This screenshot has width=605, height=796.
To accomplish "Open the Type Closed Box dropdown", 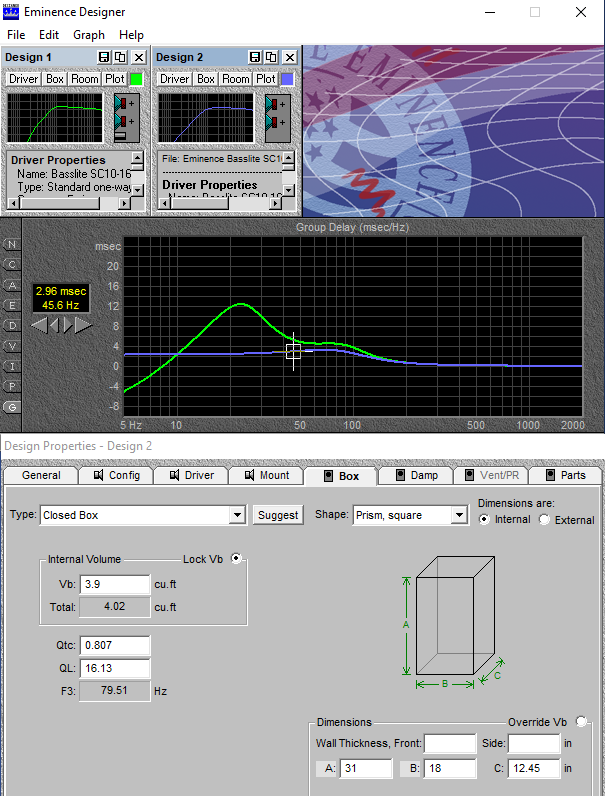I will [237, 515].
